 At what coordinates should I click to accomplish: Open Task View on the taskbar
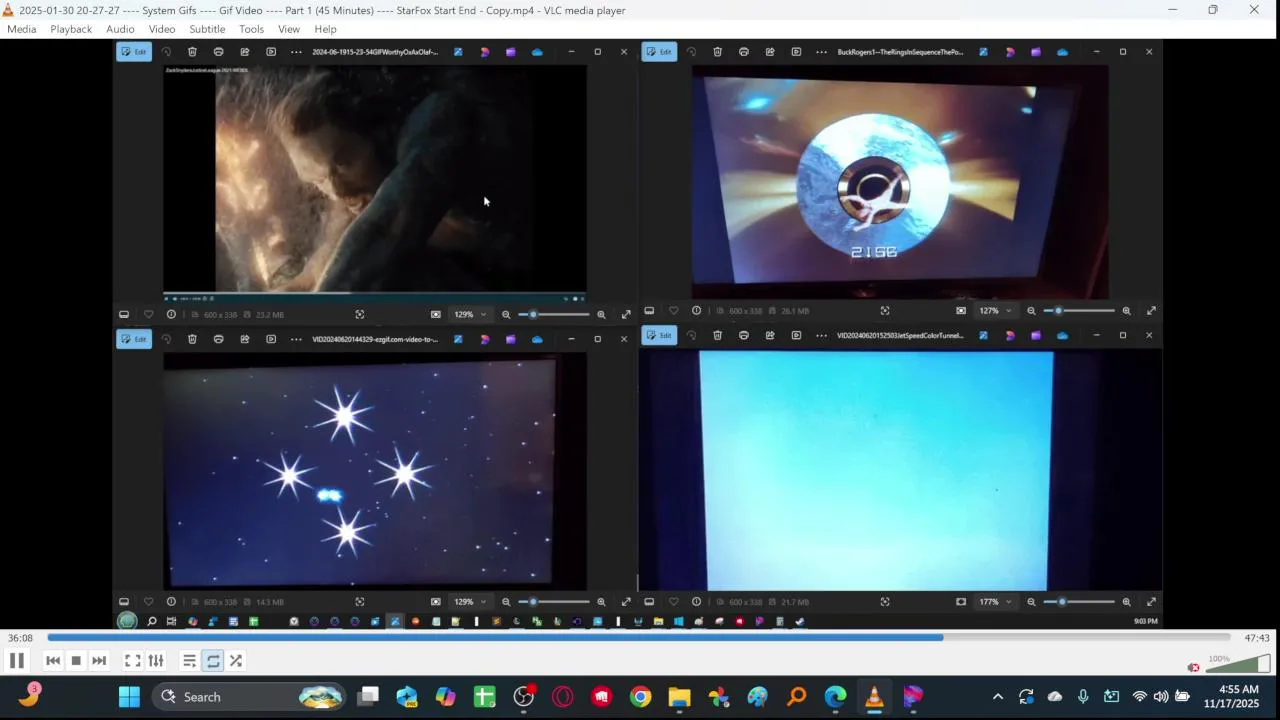pos(368,697)
